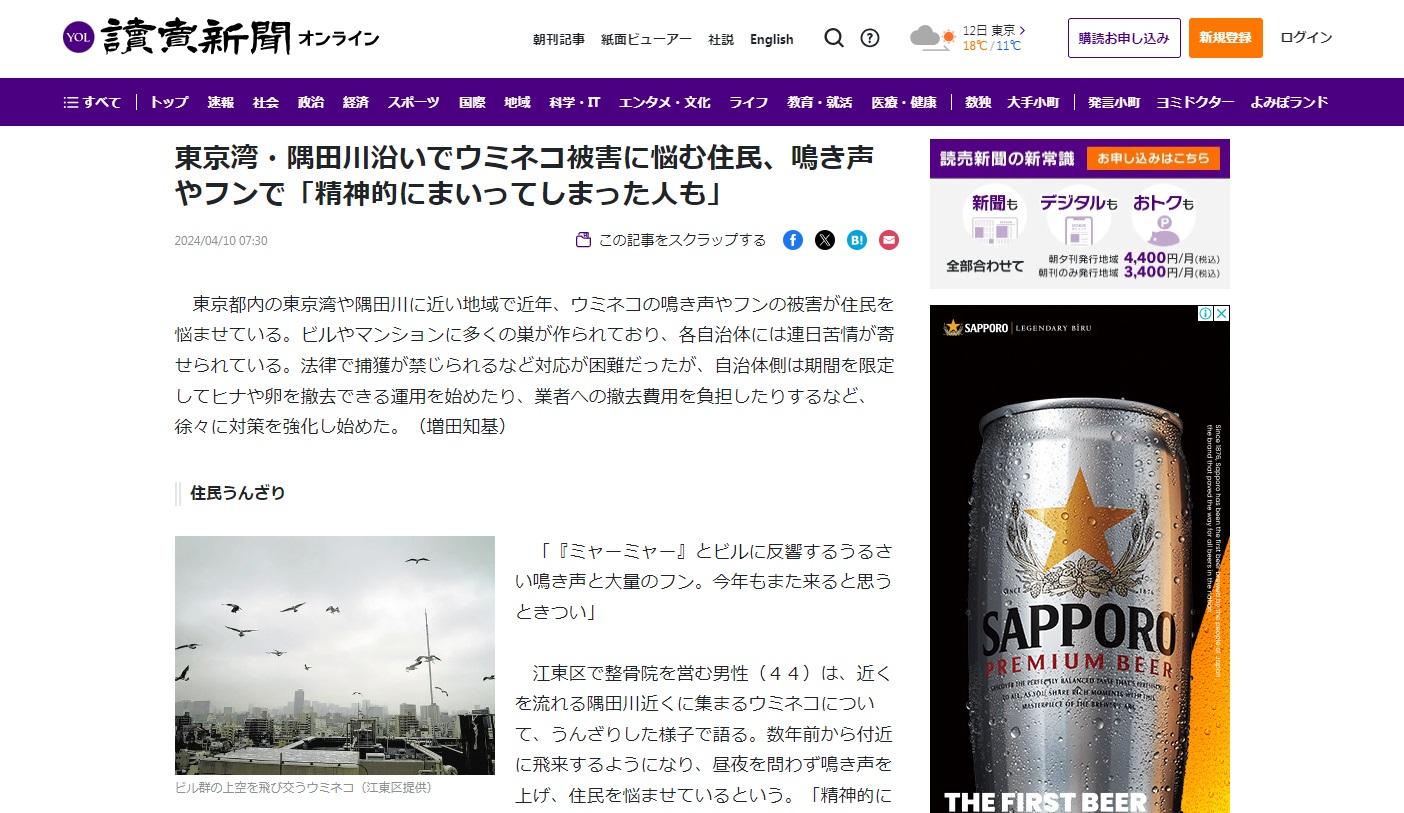Email the article using the envelope icon
The width and height of the screenshot is (1404, 813).
click(x=888, y=240)
